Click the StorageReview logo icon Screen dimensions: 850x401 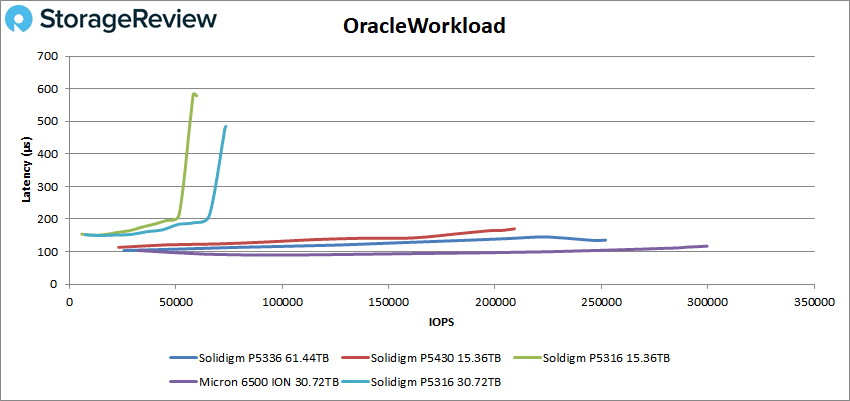pyautogui.click(x=20, y=20)
